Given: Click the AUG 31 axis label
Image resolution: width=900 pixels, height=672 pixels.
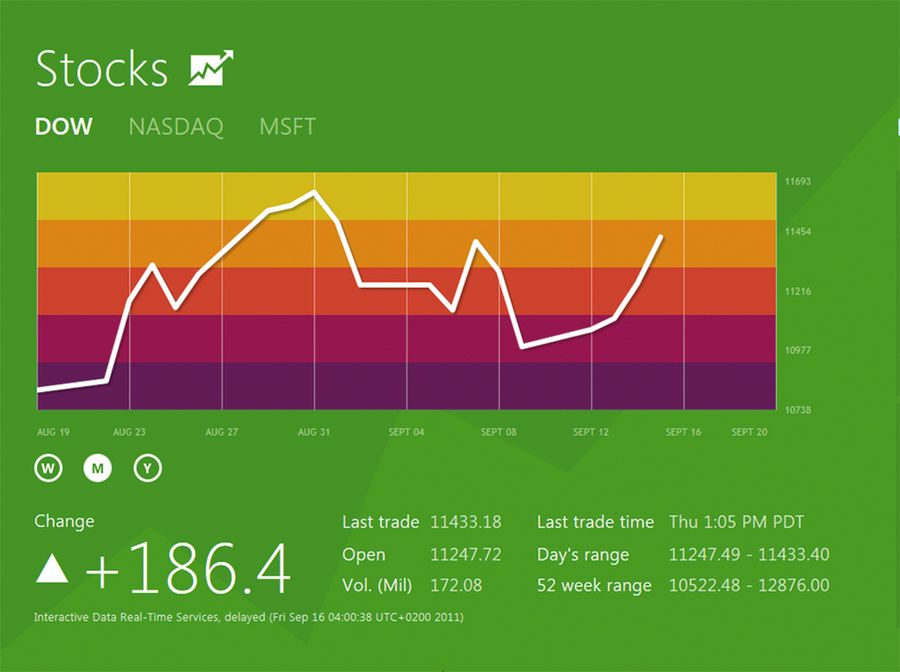Looking at the screenshot, I should coord(314,432).
